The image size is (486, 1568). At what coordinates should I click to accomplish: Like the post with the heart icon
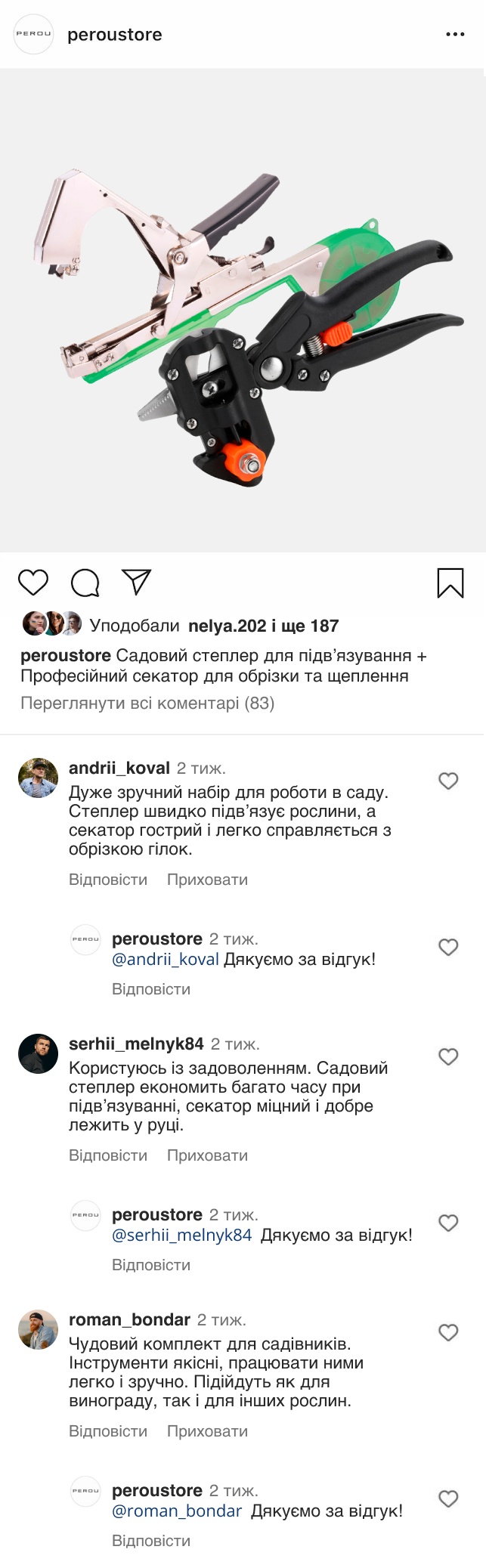pos(33,583)
